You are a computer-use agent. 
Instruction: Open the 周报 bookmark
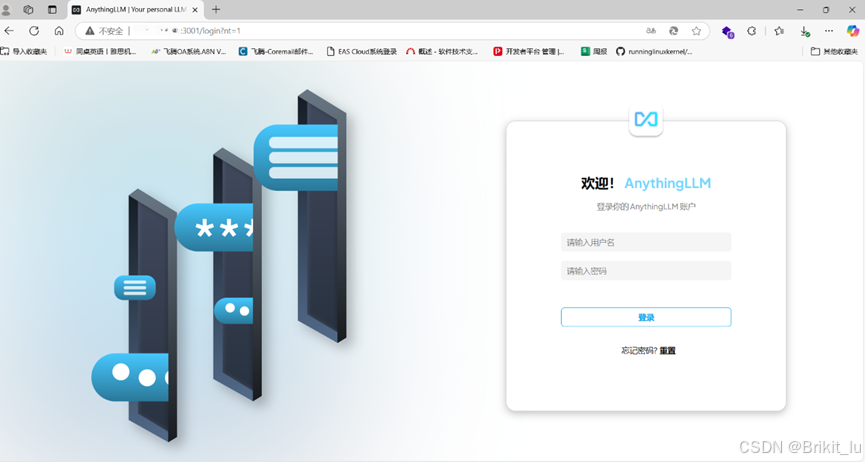[594, 51]
